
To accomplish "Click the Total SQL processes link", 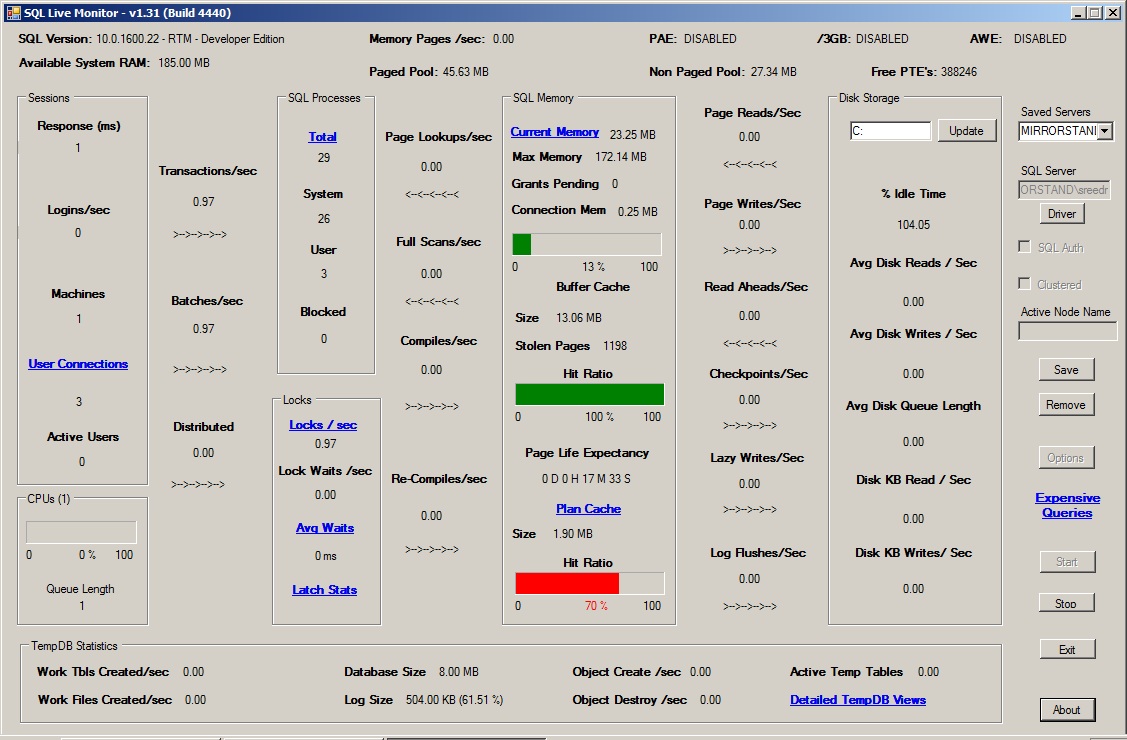I will pyautogui.click(x=322, y=137).
